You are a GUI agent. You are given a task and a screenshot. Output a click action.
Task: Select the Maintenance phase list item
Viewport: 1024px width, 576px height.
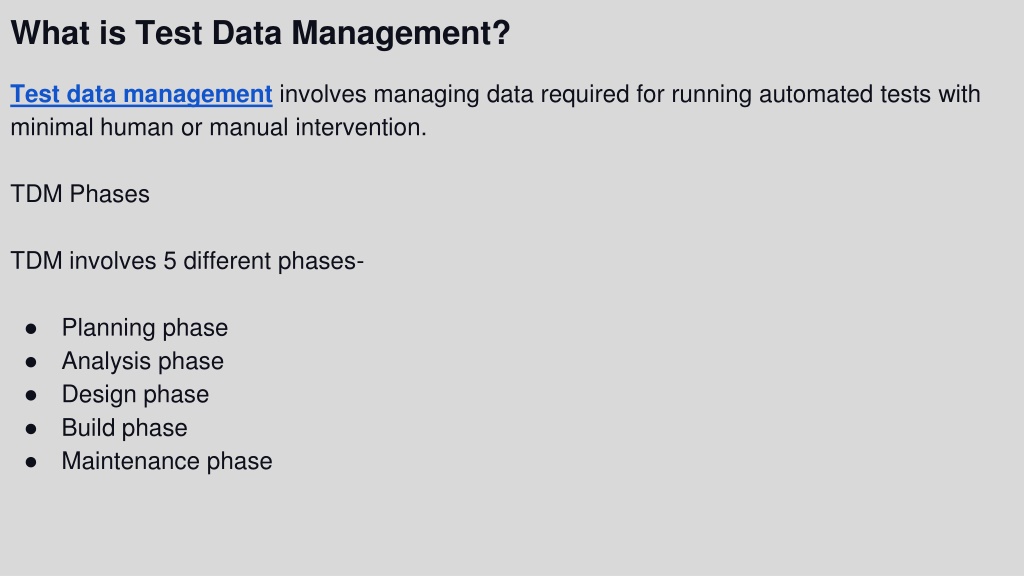point(167,461)
